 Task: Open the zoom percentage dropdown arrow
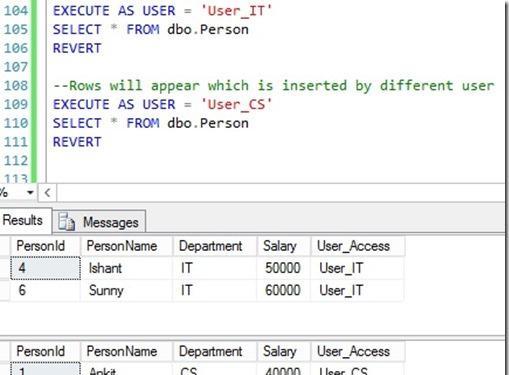coord(30,192)
